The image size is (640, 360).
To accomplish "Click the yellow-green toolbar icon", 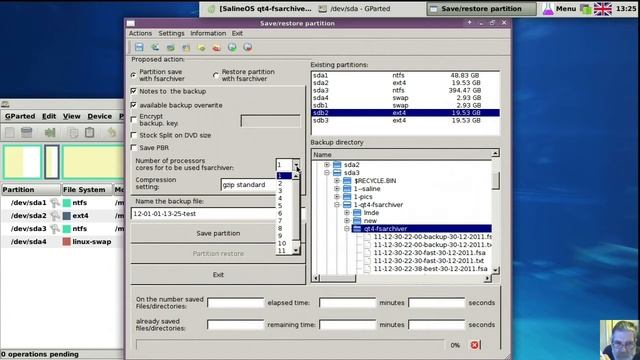I will 202,47.
